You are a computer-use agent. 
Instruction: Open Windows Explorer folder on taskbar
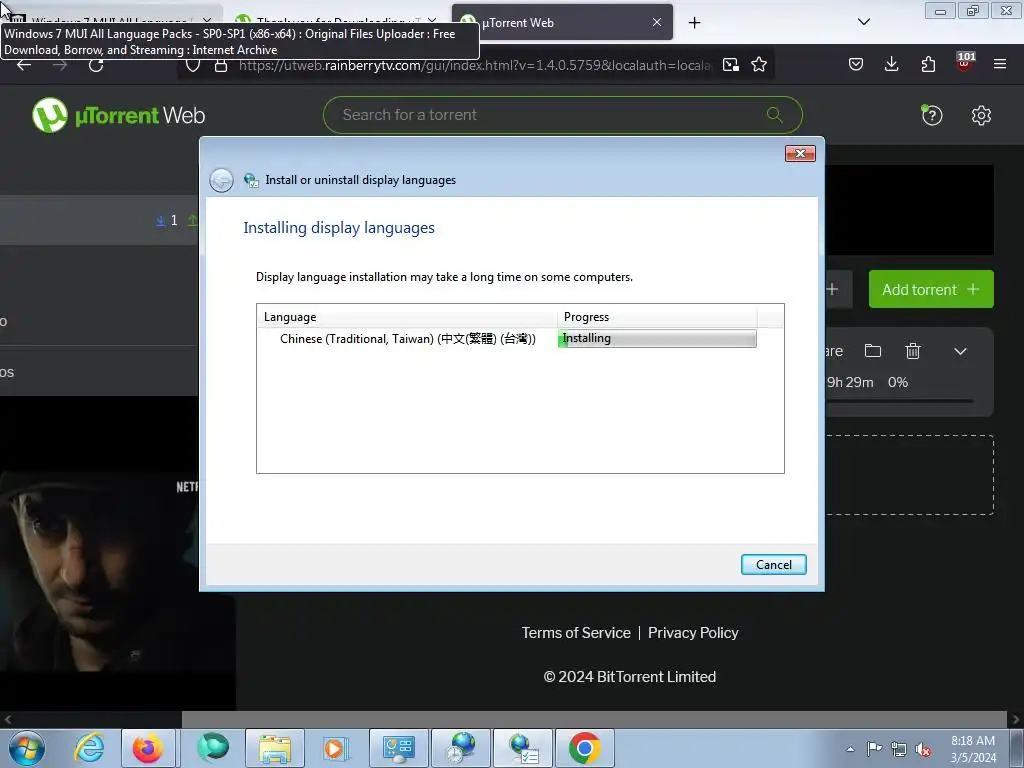275,748
